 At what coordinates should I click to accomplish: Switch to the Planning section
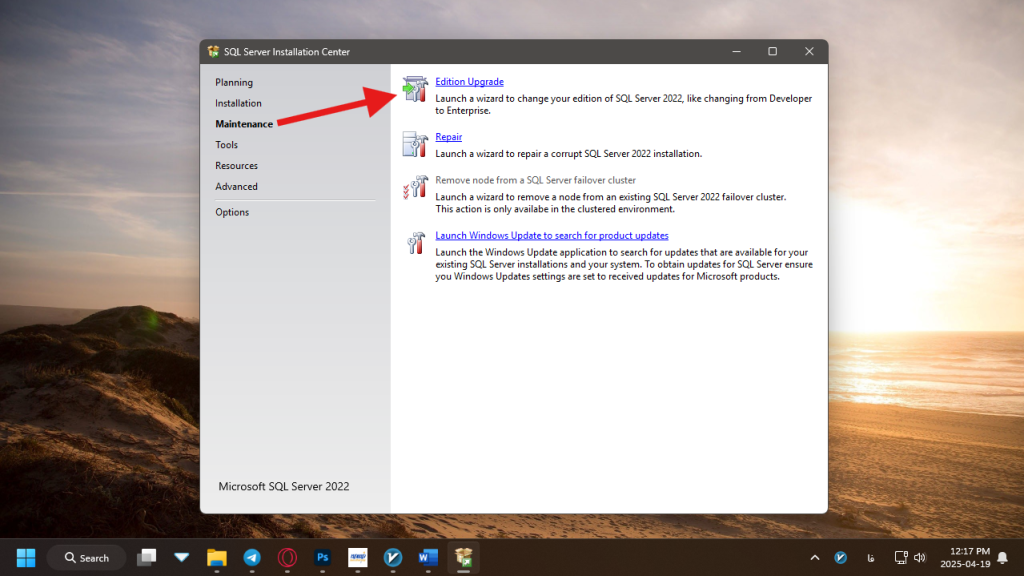click(x=234, y=82)
